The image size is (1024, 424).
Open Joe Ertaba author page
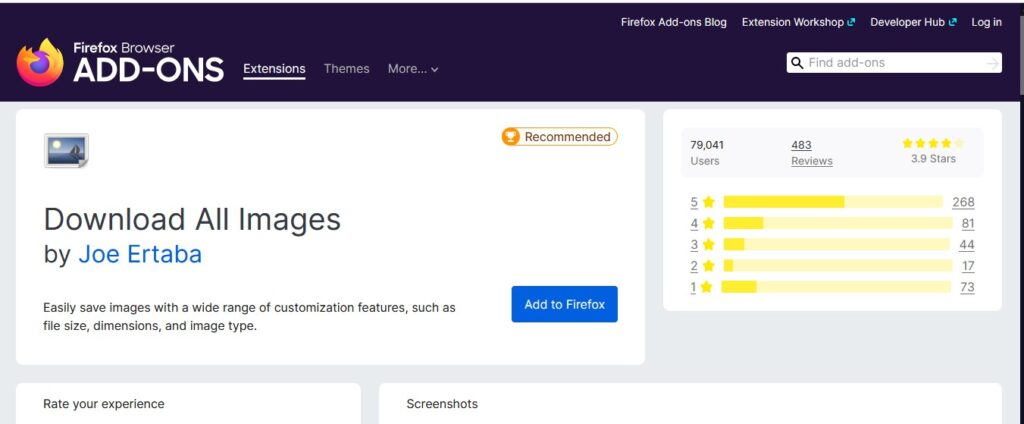click(x=140, y=254)
